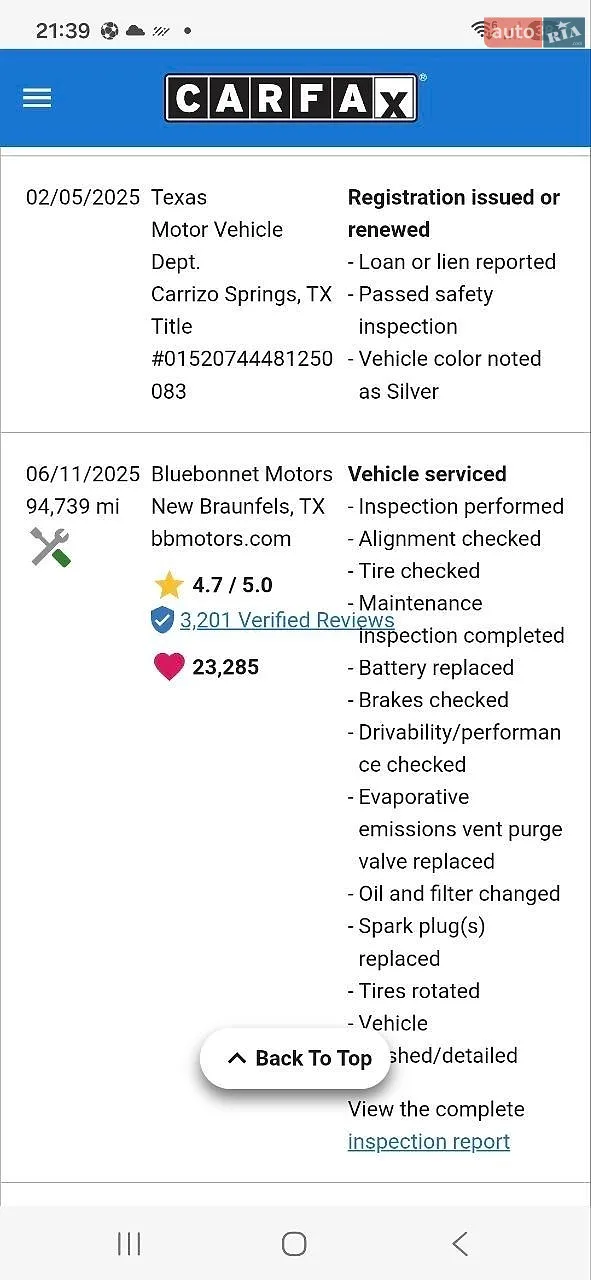The width and height of the screenshot is (591, 1280).
Task: Tap Android home button
Action: [294, 1243]
